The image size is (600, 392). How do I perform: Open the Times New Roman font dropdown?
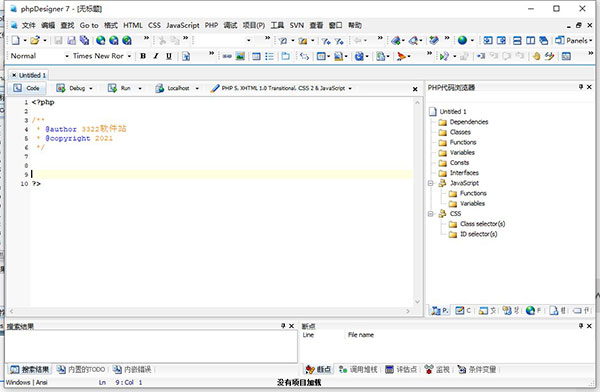point(102,56)
